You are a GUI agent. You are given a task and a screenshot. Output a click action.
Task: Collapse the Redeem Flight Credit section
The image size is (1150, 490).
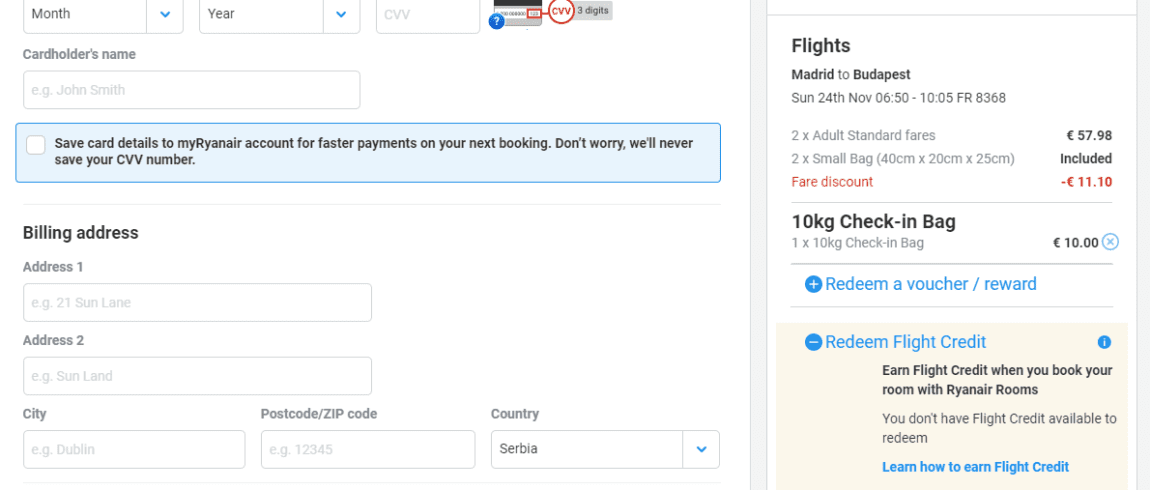point(905,342)
